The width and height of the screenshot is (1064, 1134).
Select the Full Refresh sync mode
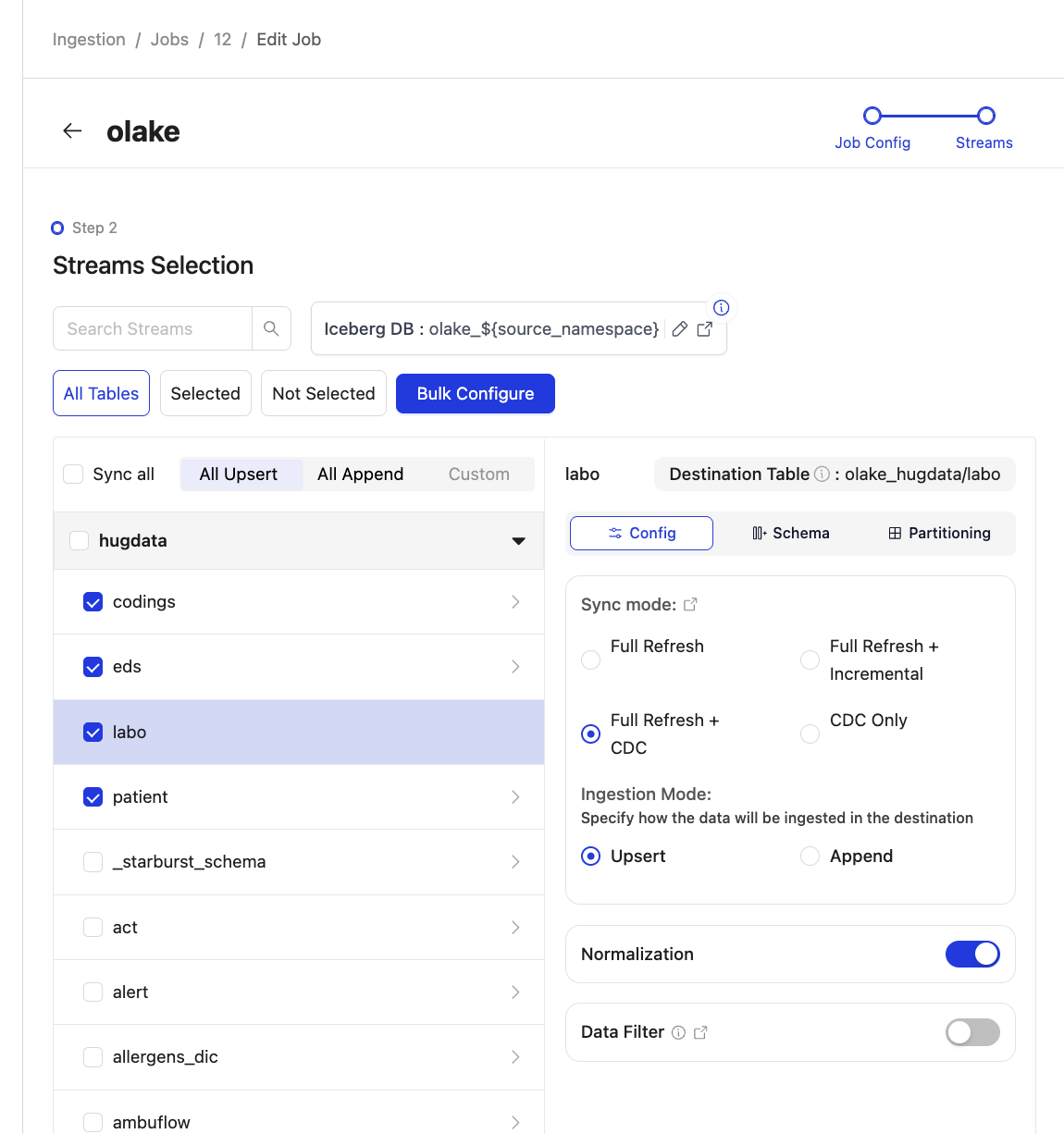tap(590, 659)
